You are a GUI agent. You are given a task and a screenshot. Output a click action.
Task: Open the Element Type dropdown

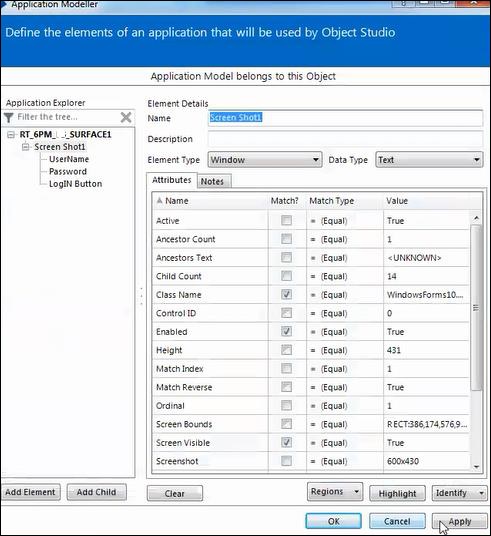coord(265,160)
